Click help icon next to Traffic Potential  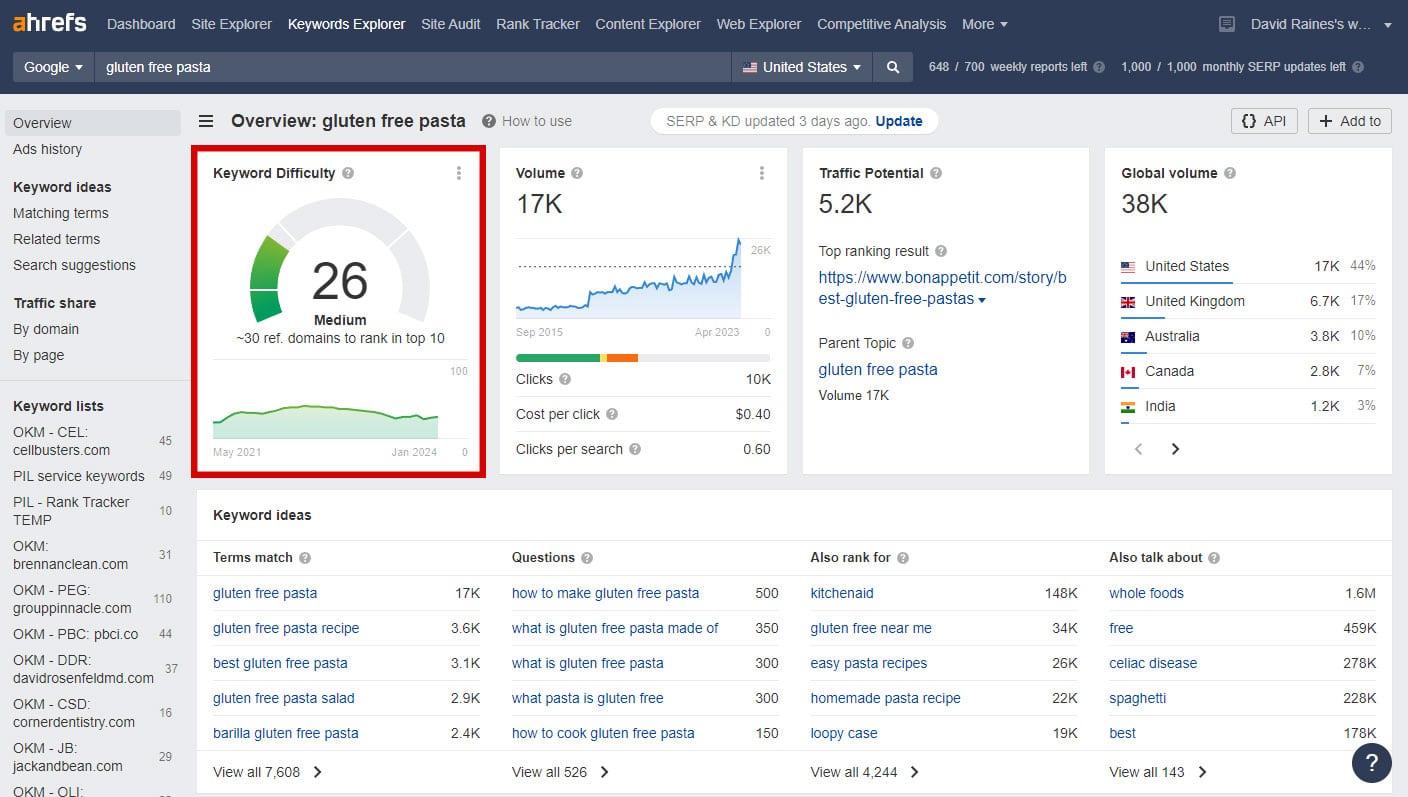click(x=936, y=173)
